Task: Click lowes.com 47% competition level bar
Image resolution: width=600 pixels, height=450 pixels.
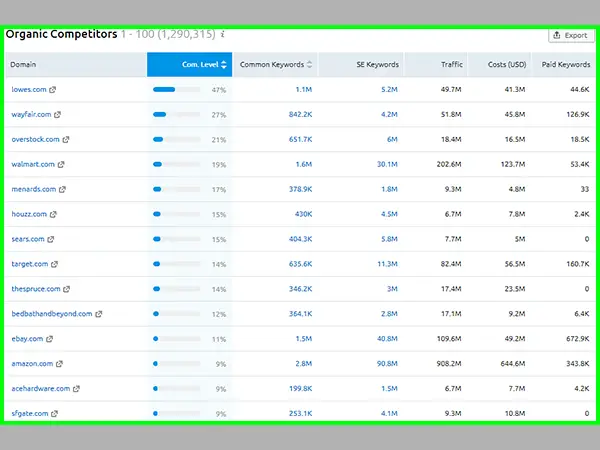Action: [176, 90]
